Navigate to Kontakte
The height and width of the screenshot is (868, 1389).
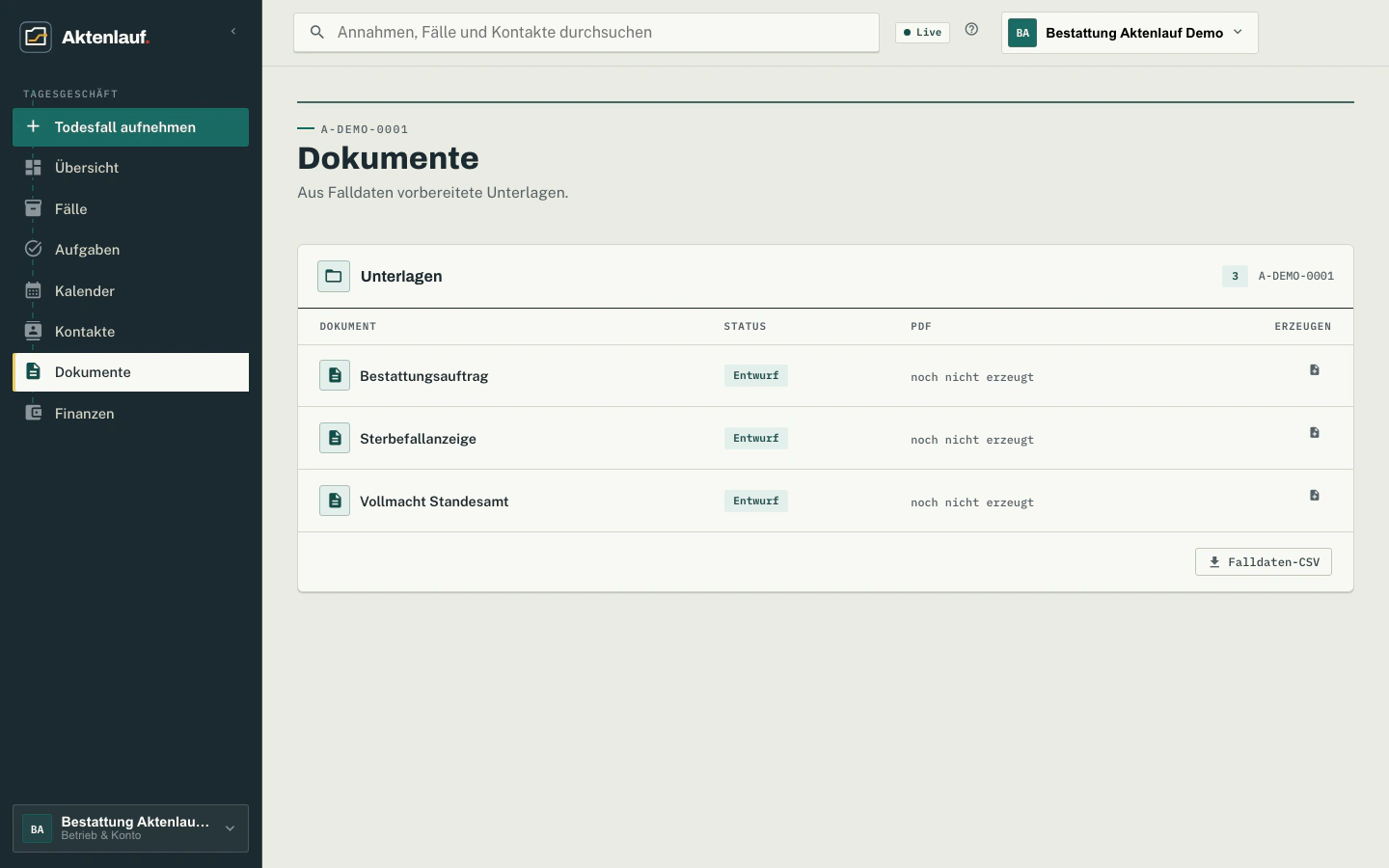click(x=130, y=332)
